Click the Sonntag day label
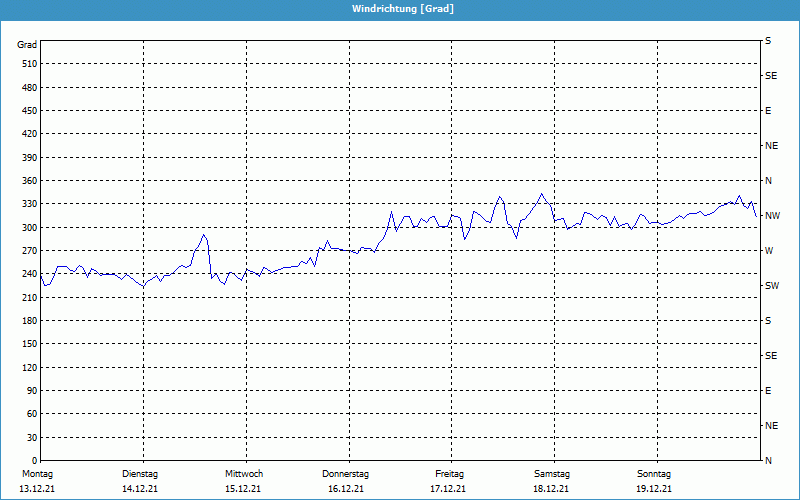The image size is (800, 500). pos(654,473)
